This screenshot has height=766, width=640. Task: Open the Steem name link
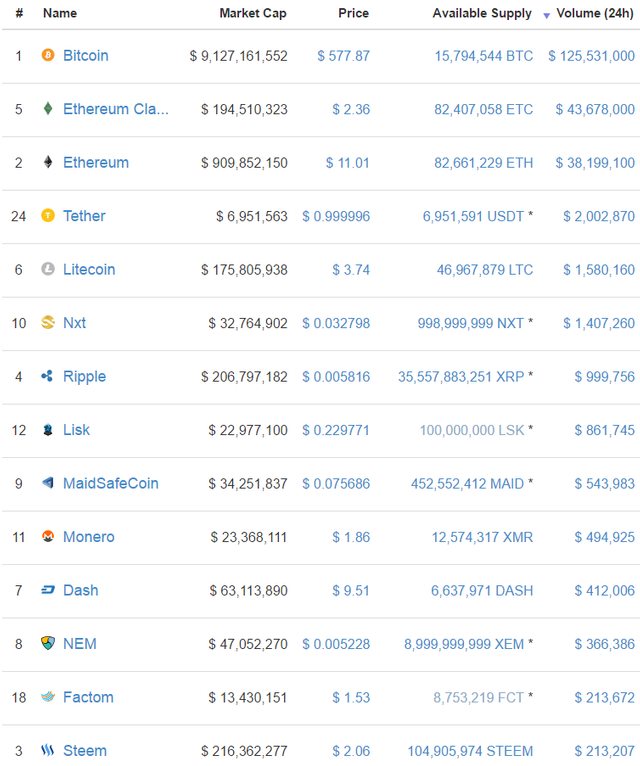[85, 750]
